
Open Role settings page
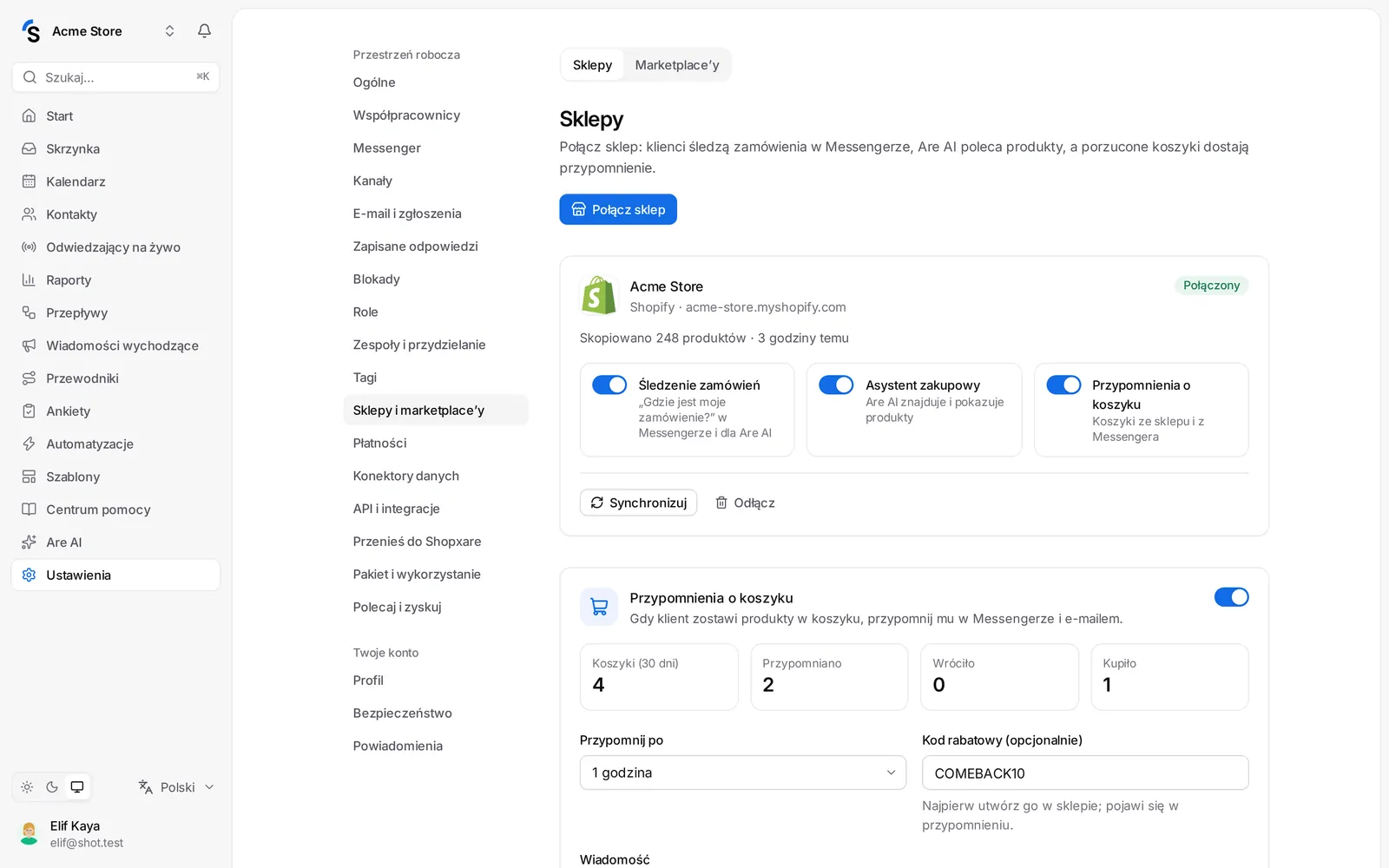435,312
